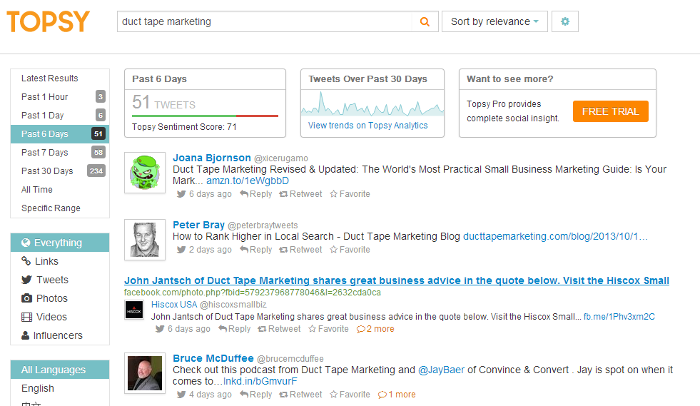Click the tweets over 30 days sparkline chart
The image size is (700, 406).
coord(372,104)
